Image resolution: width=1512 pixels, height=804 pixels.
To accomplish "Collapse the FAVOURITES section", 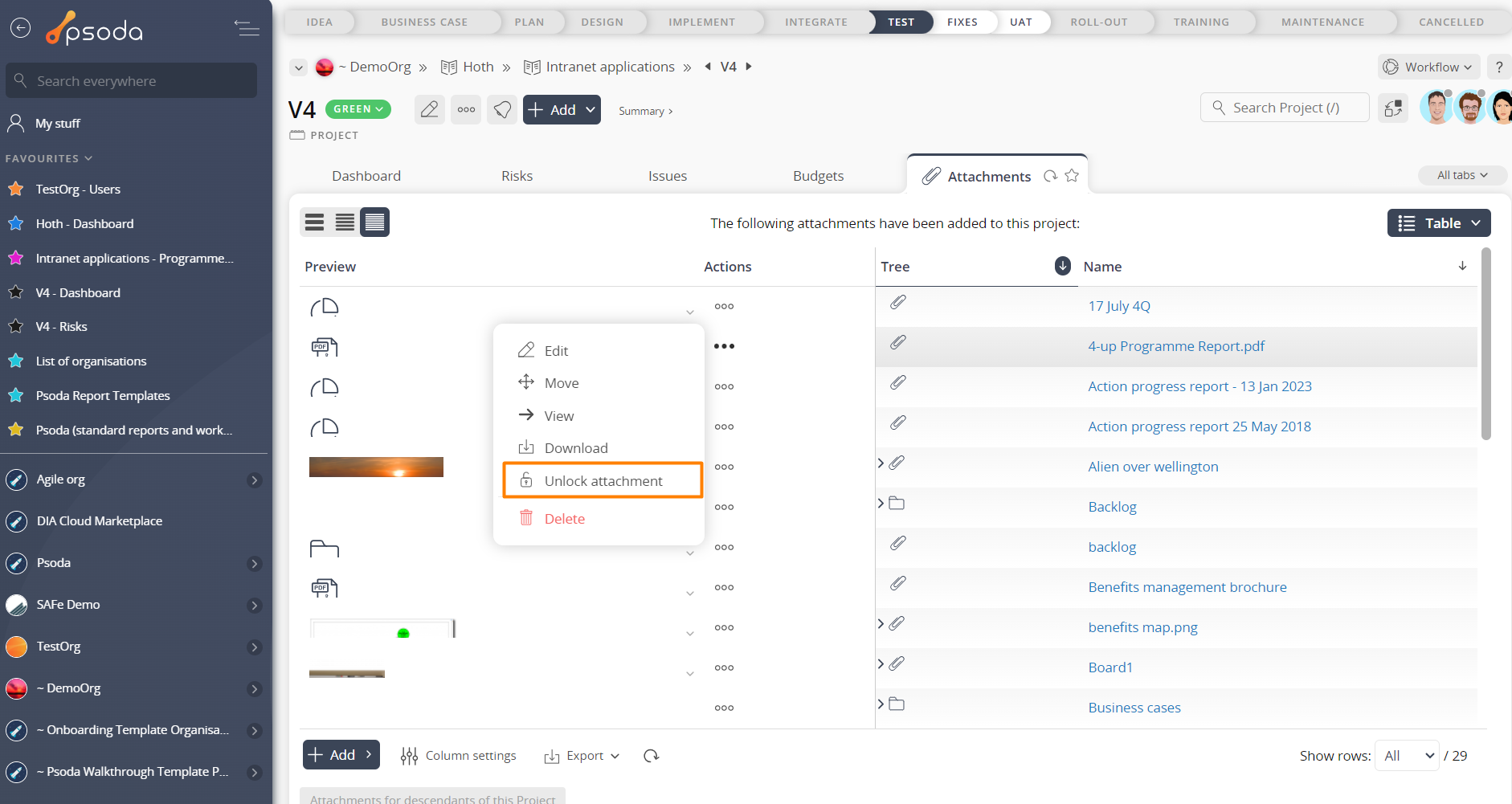I will tap(49, 158).
